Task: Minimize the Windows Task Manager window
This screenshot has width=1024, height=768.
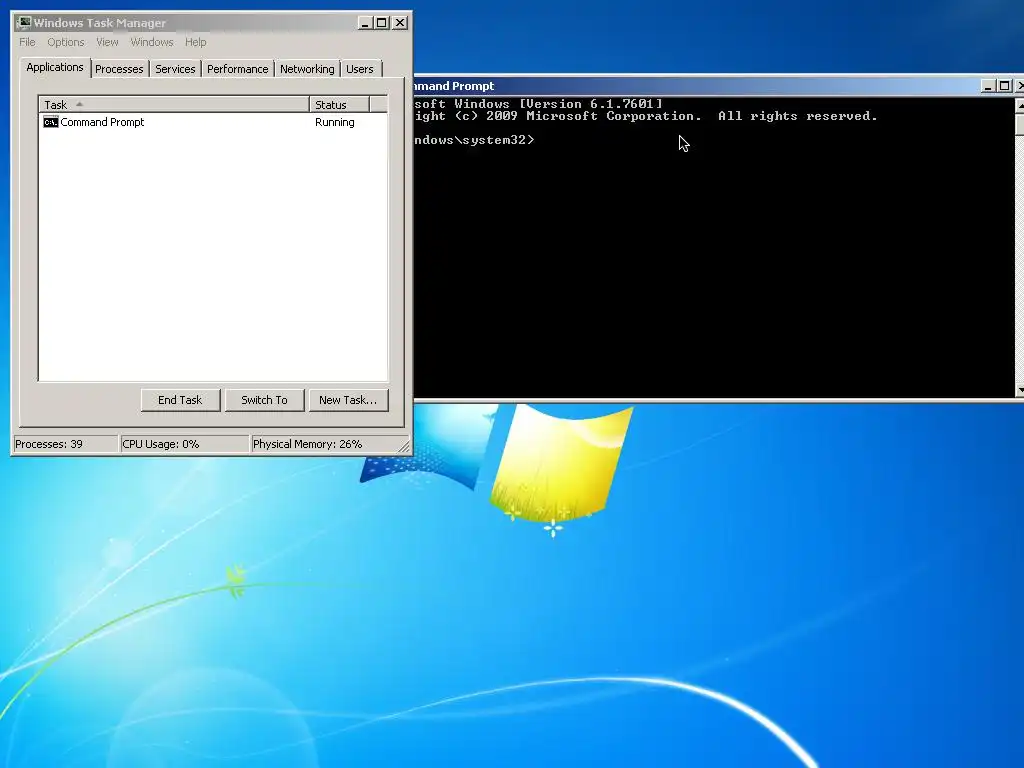Action: pyautogui.click(x=365, y=23)
